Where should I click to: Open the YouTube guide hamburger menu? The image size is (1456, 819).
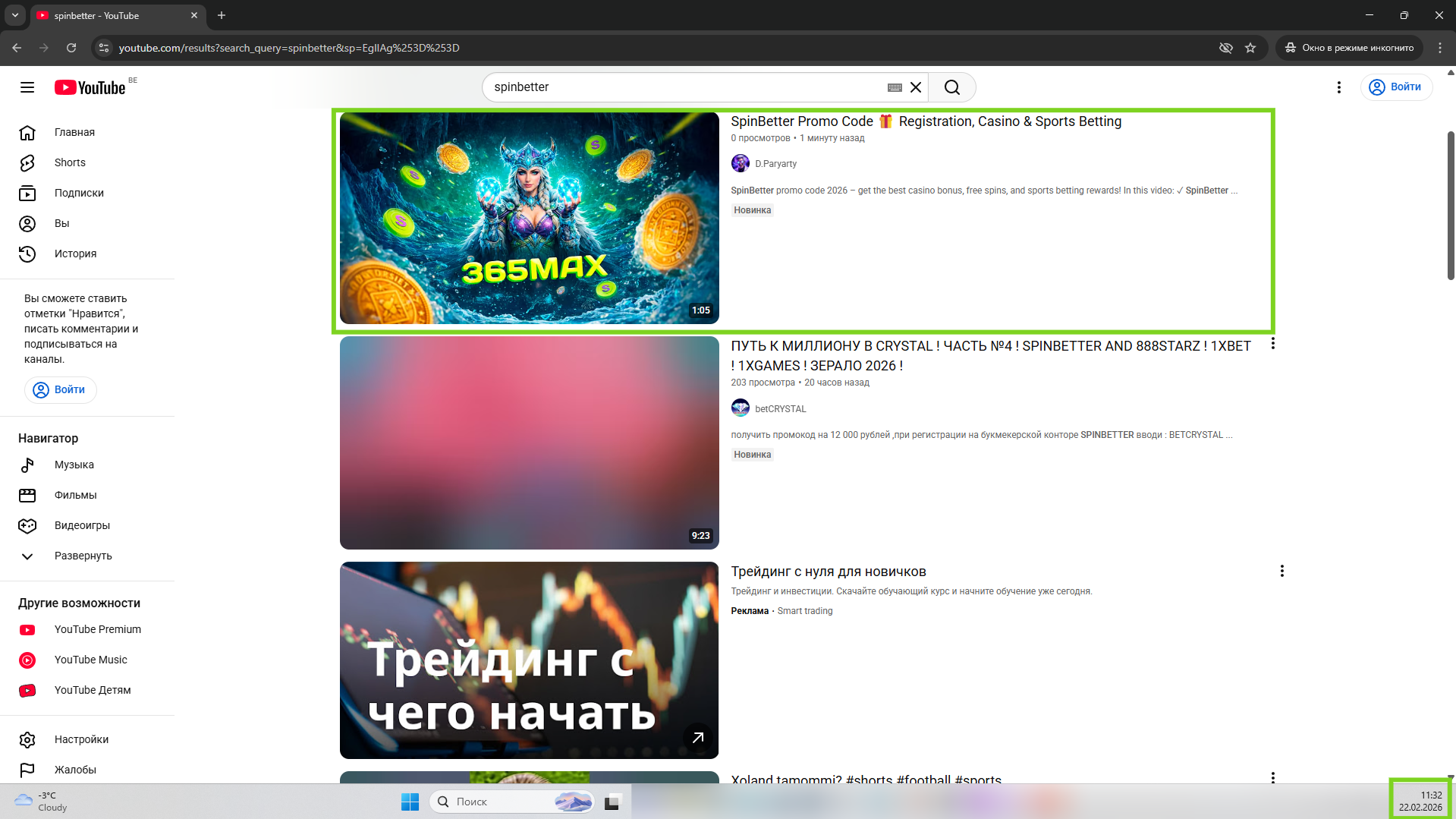point(27,87)
